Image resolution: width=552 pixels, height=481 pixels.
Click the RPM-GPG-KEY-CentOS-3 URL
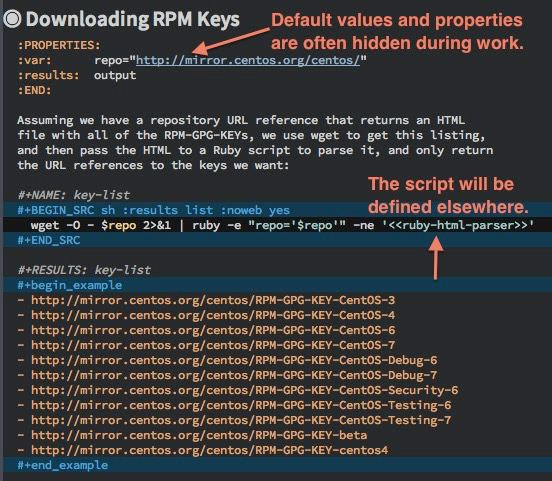213,300
